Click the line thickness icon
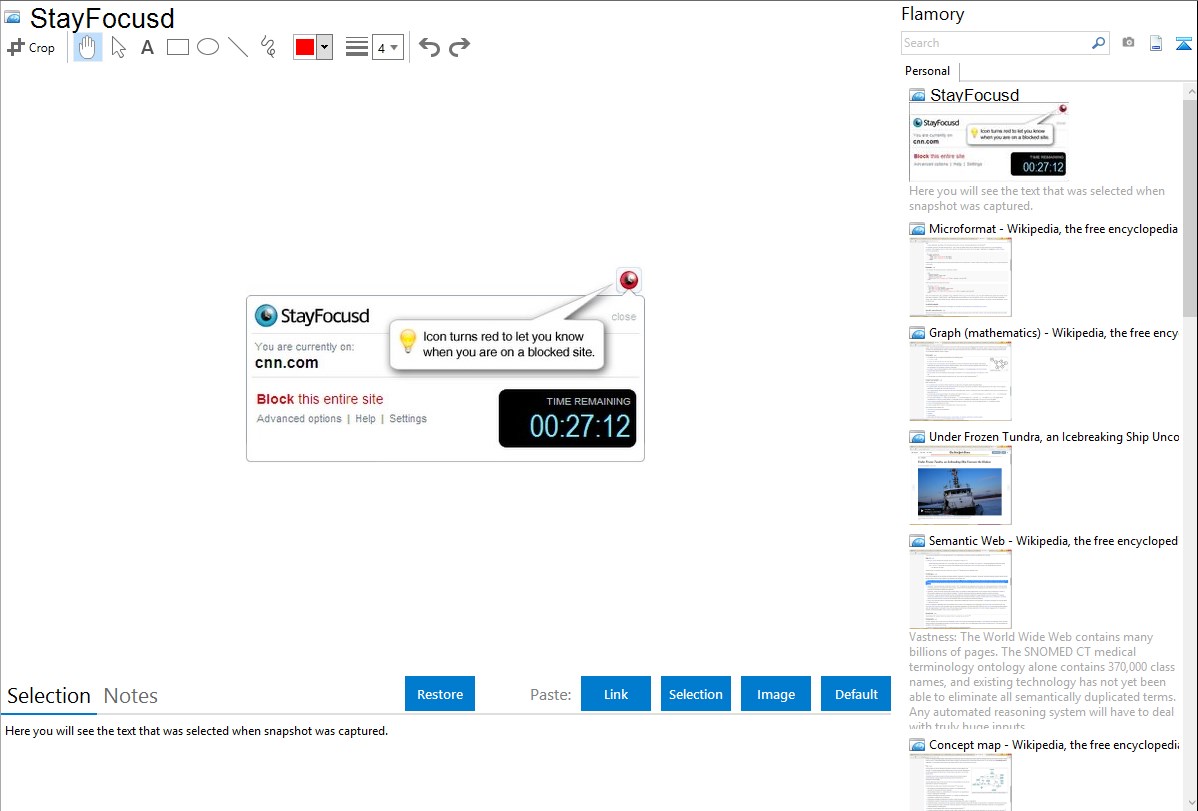This screenshot has height=811, width=1198. 356,47
